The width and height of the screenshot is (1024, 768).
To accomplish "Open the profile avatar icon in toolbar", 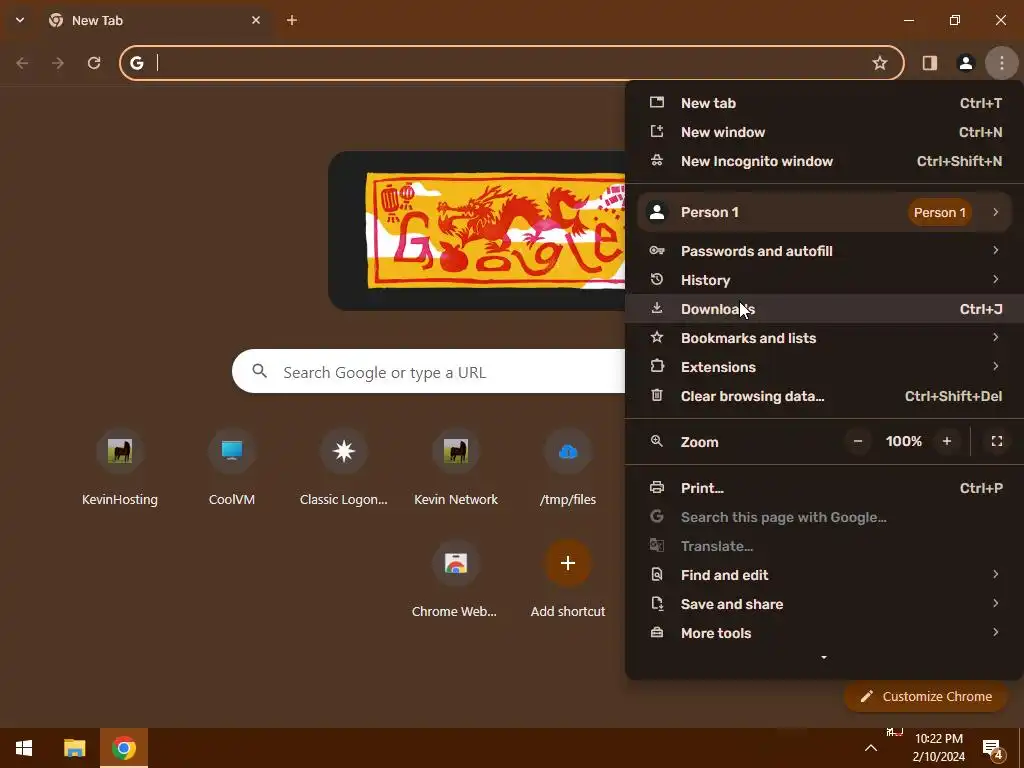I will point(965,63).
